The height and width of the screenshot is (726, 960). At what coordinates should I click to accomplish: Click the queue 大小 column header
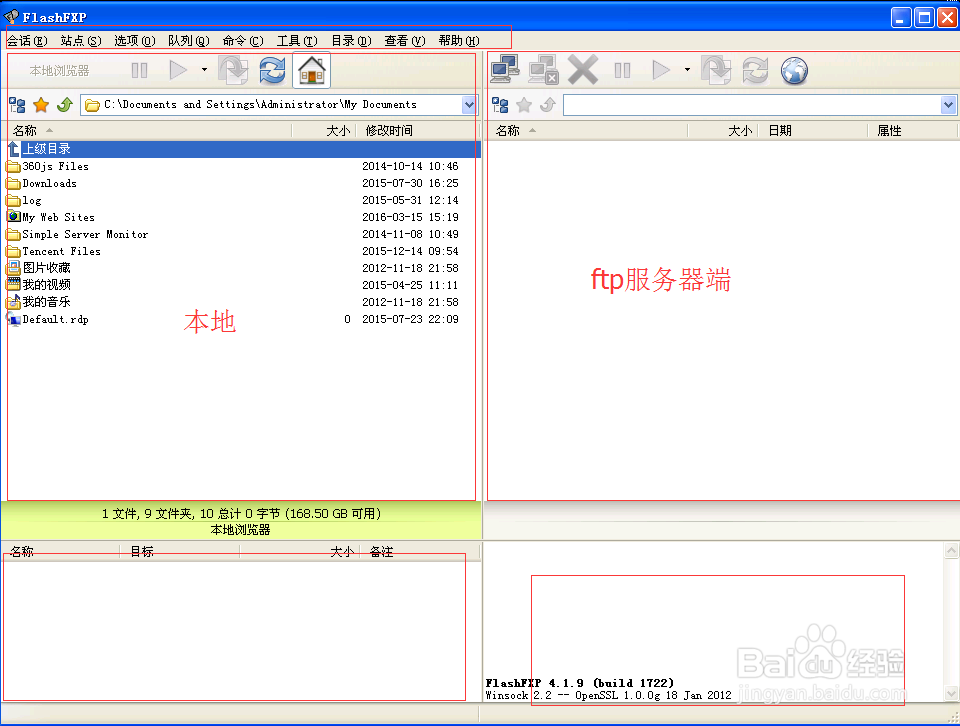pyautogui.click(x=299, y=552)
